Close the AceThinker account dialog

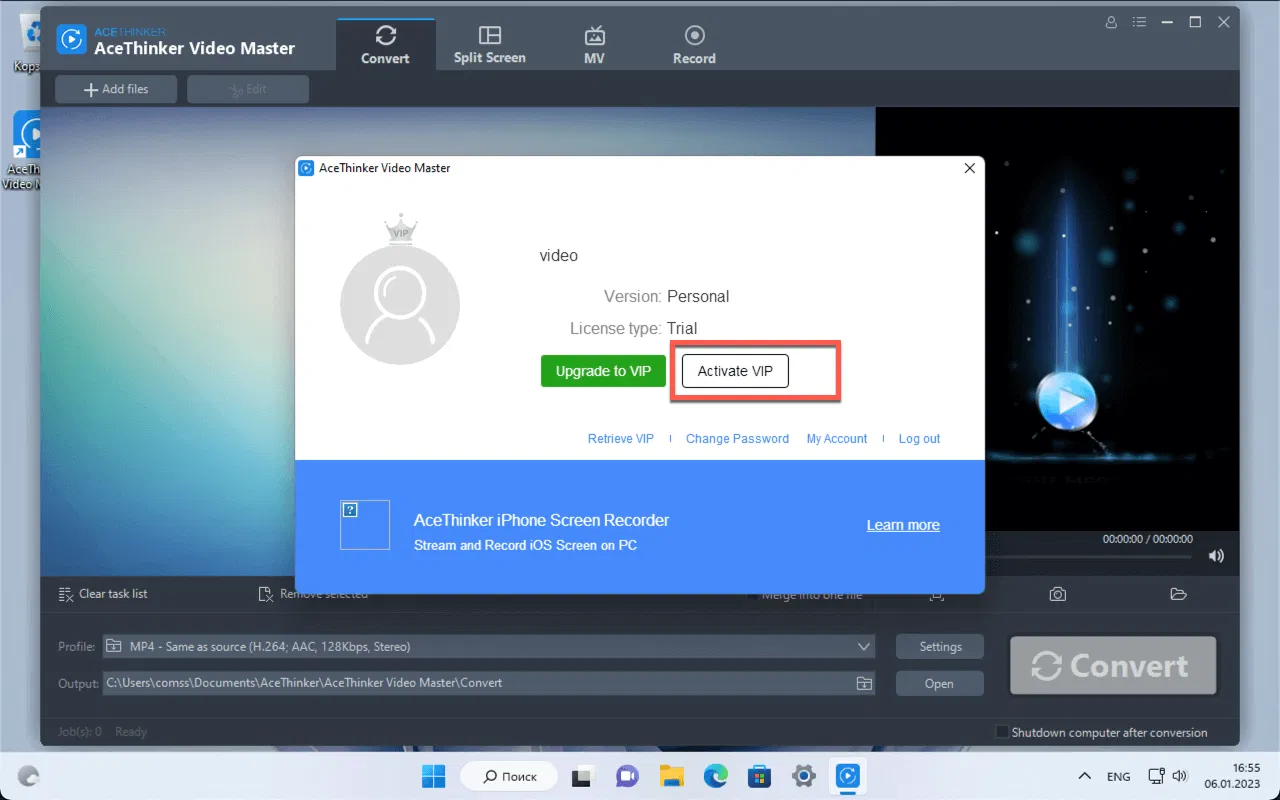tap(969, 168)
